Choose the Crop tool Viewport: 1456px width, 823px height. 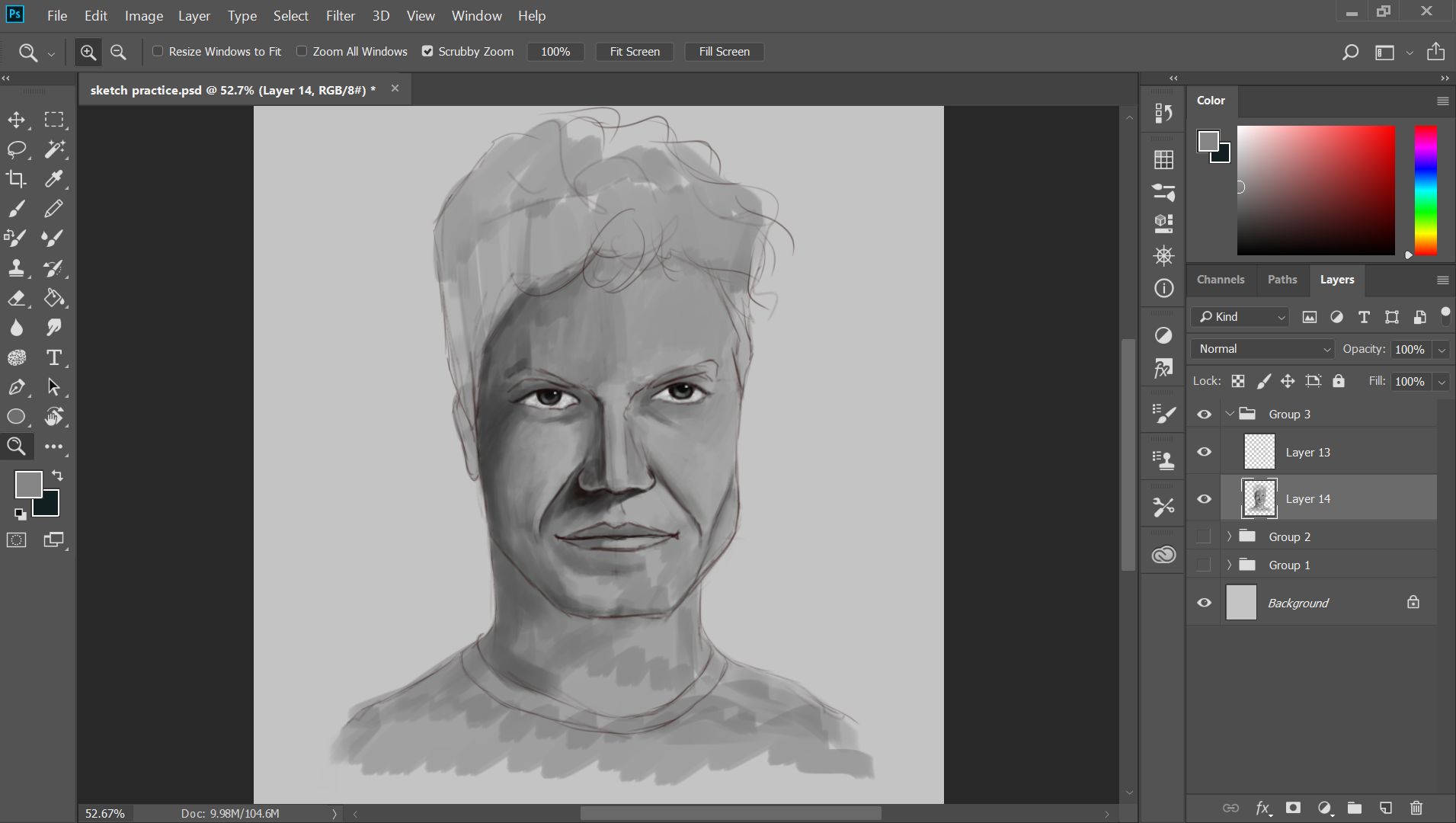point(16,179)
